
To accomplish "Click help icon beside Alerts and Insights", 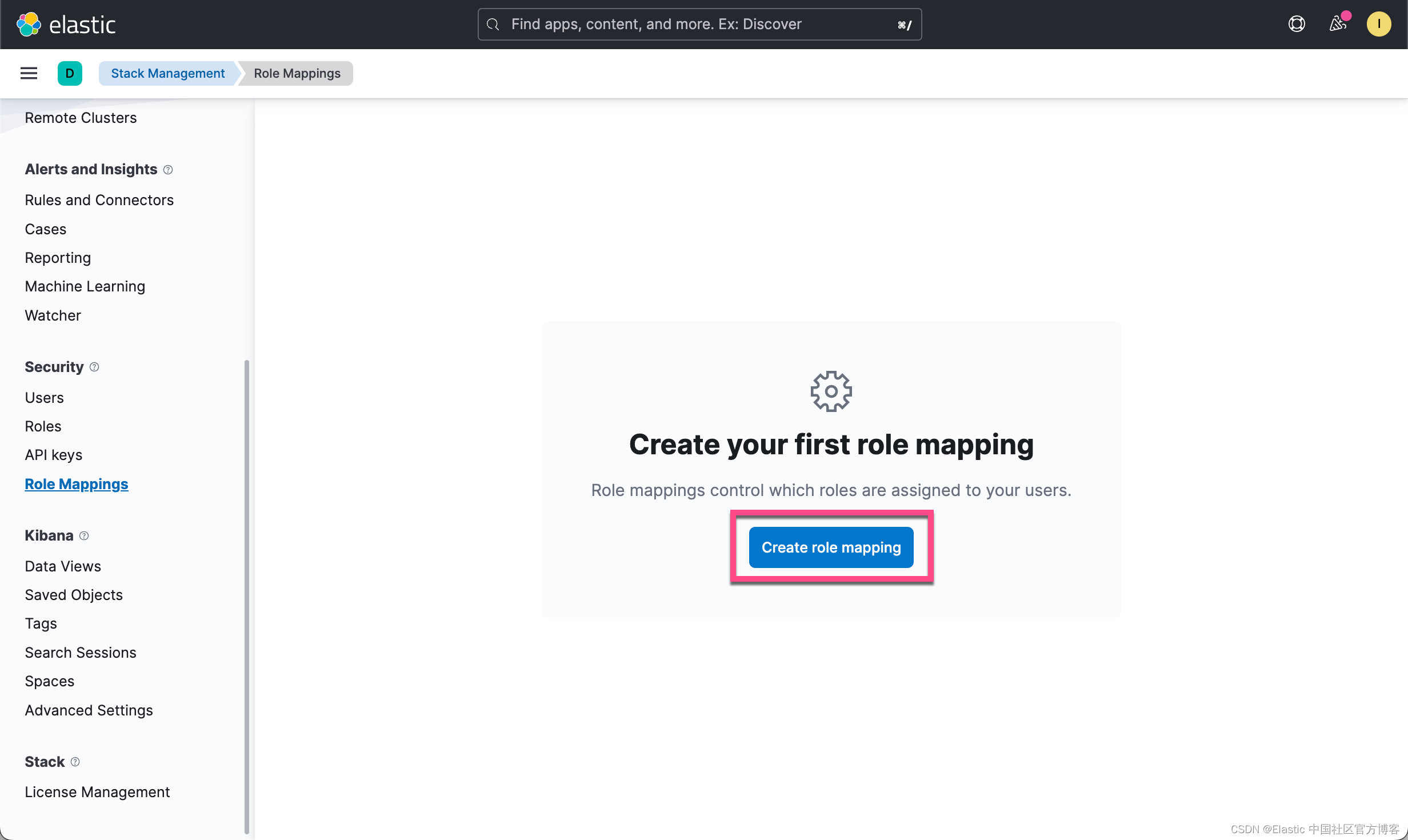I will [168, 170].
